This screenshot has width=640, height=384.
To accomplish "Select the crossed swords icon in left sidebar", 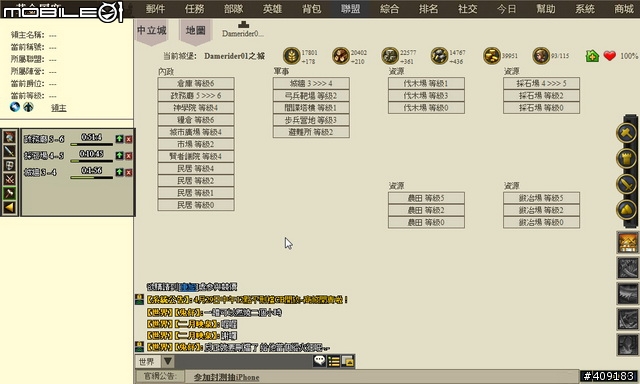I will tap(9, 179).
